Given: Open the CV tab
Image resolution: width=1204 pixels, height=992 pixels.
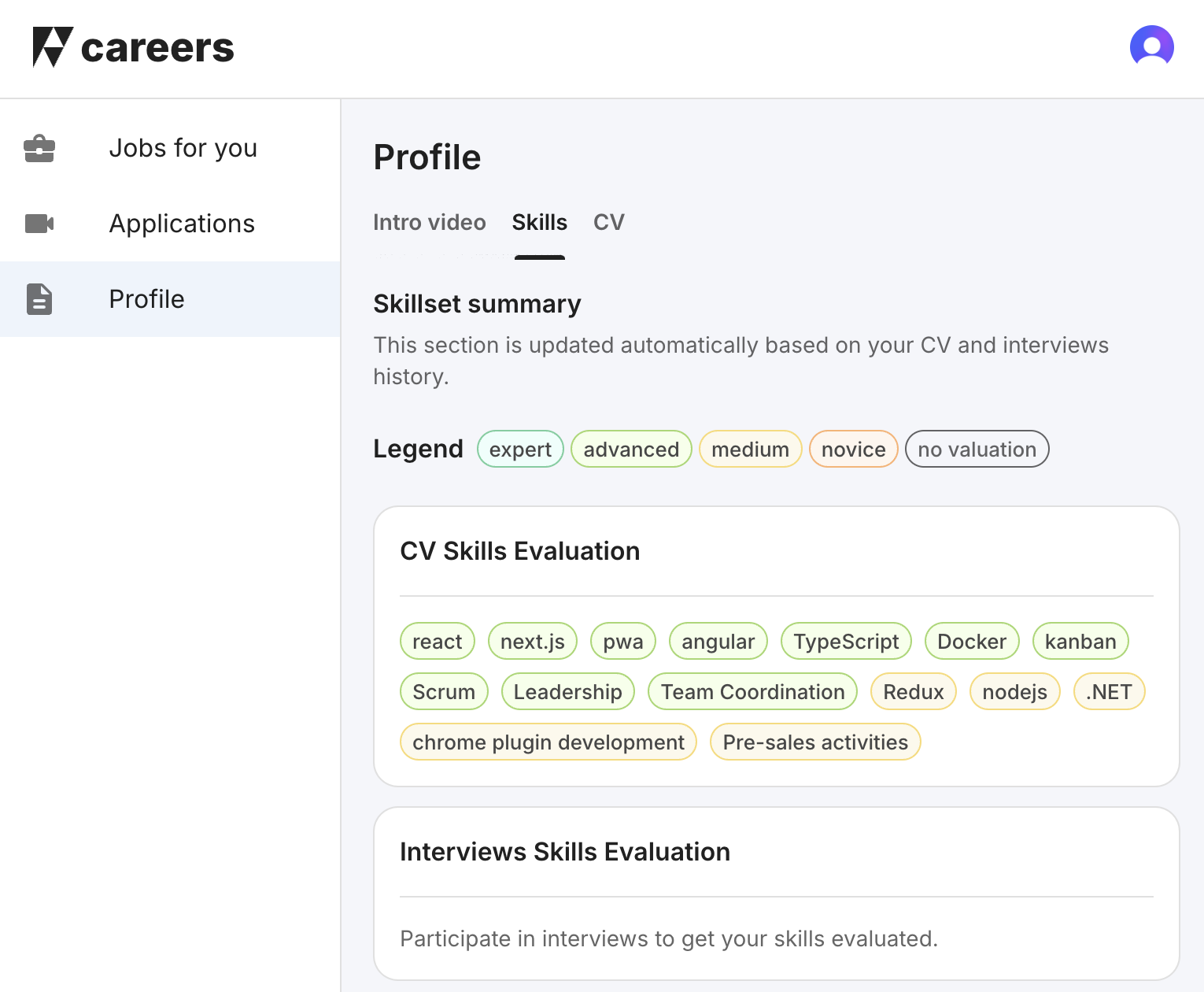Looking at the screenshot, I should [608, 223].
